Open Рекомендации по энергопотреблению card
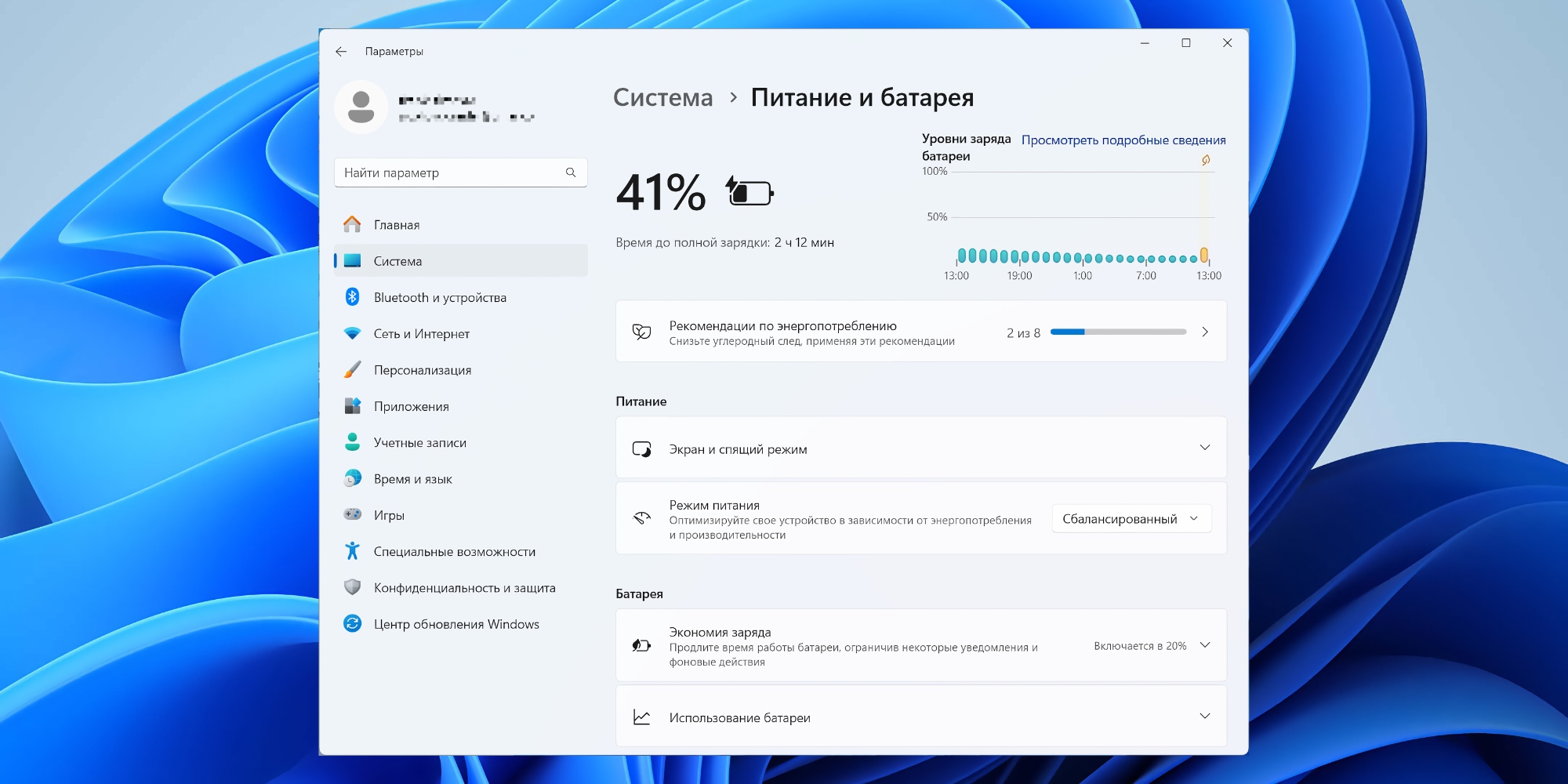 click(x=921, y=332)
